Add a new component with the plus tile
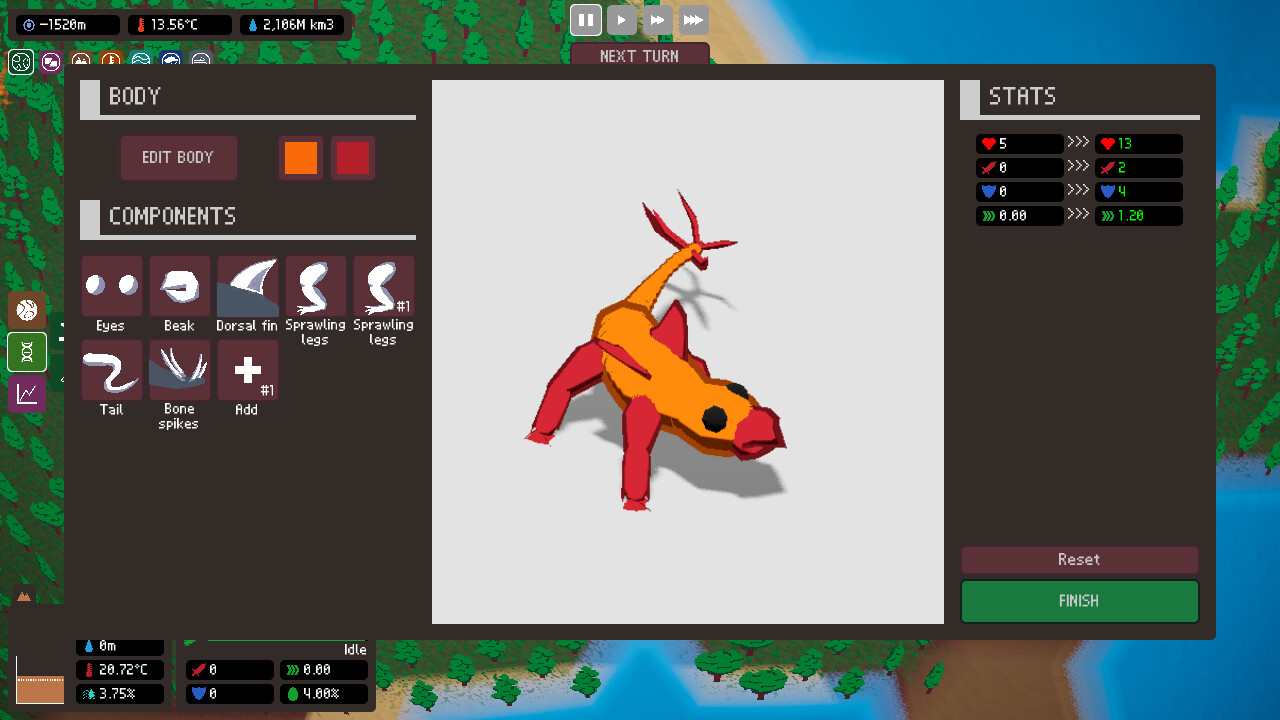 [248, 370]
